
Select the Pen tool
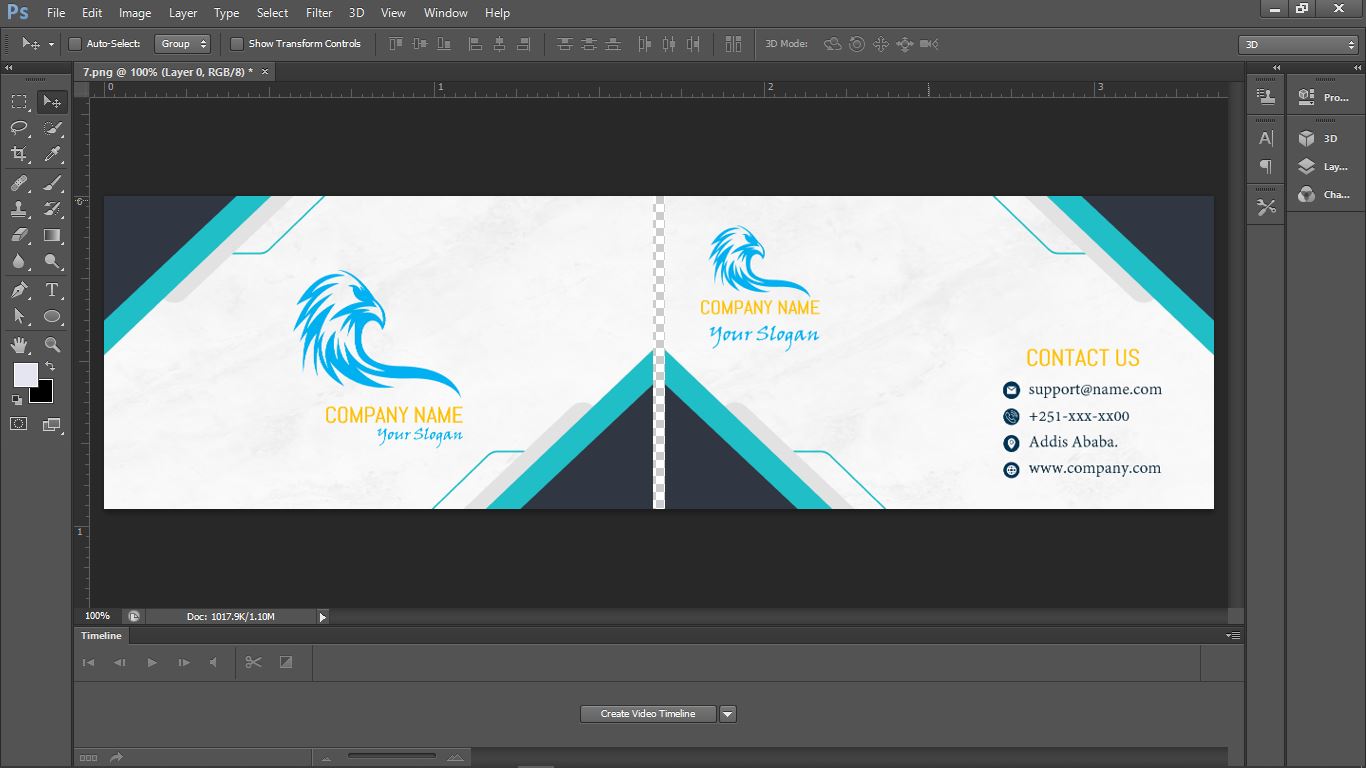coord(19,290)
